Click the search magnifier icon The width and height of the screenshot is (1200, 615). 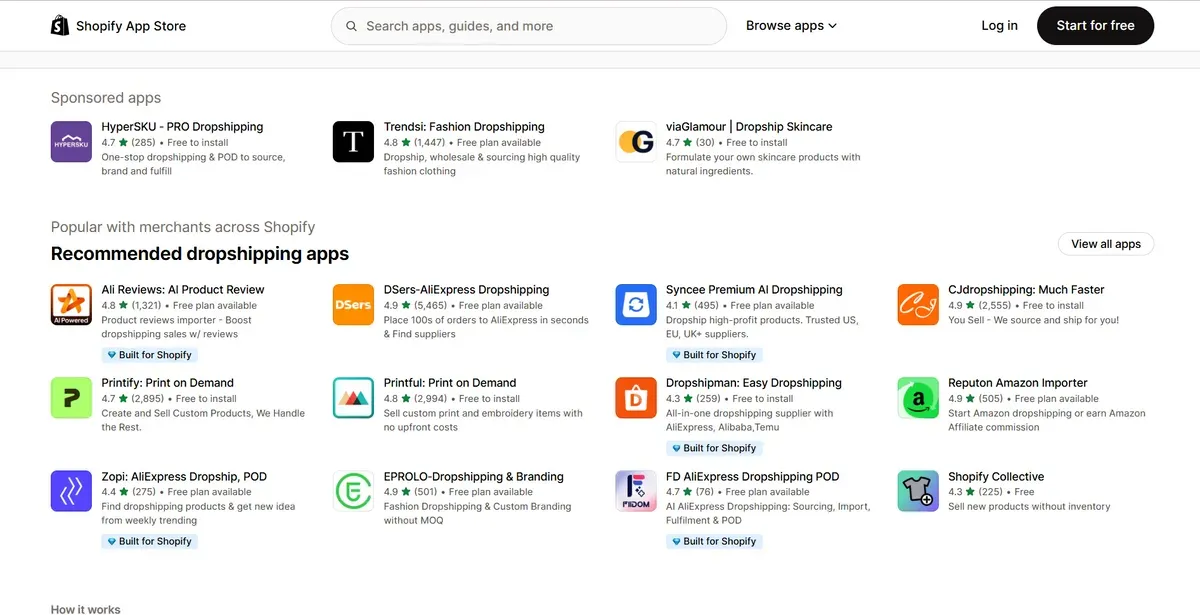tap(351, 26)
